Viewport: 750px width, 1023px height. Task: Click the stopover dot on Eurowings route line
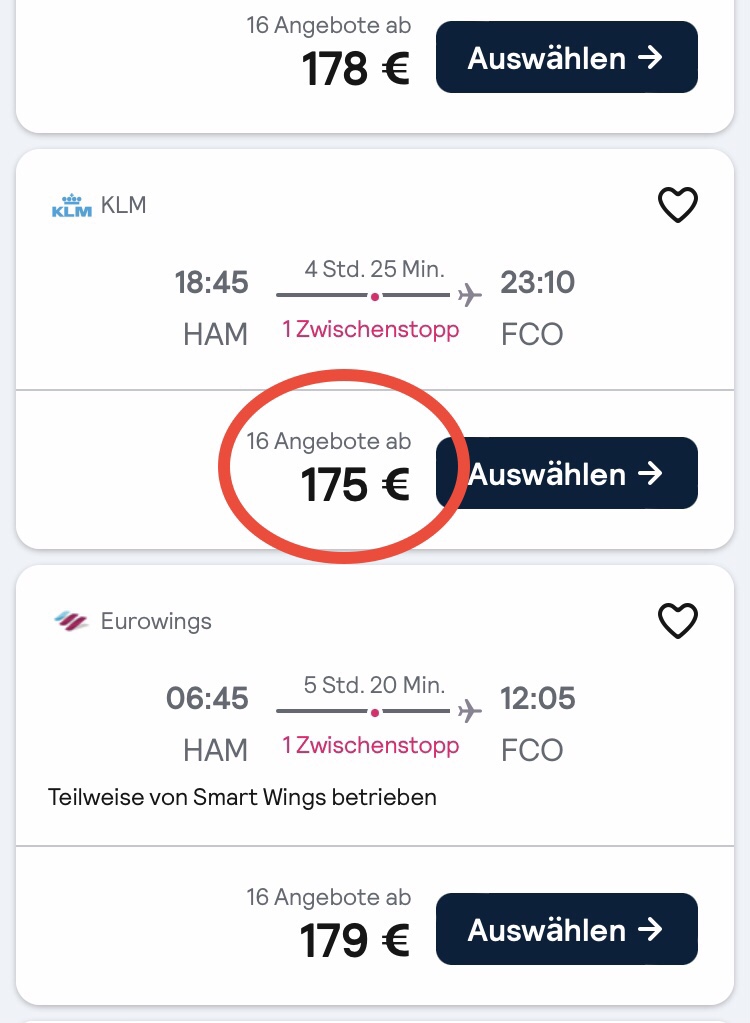coord(374,712)
